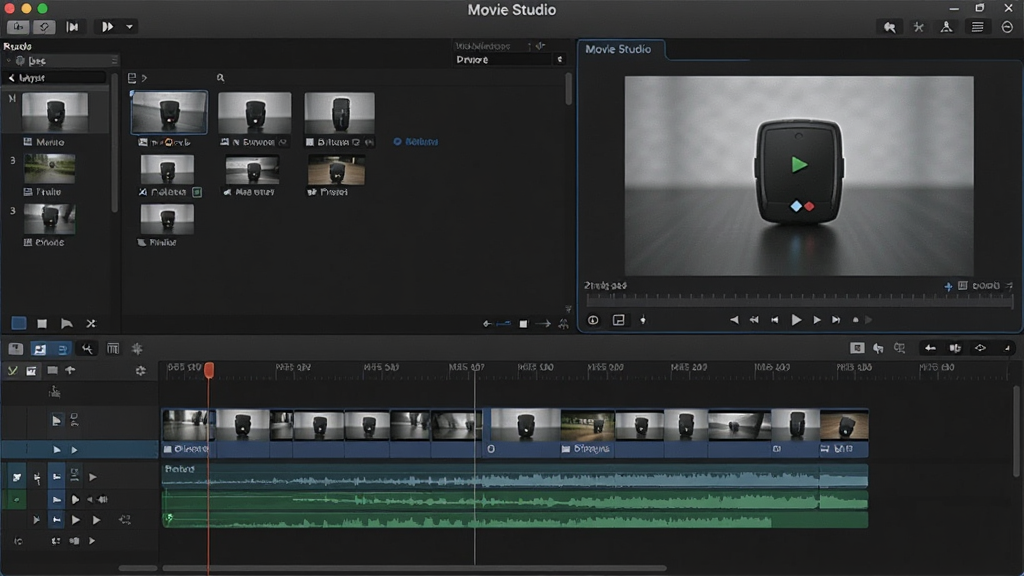Go back using the left chevron in library sidebar
1024x576 pixels.
tap(11, 78)
